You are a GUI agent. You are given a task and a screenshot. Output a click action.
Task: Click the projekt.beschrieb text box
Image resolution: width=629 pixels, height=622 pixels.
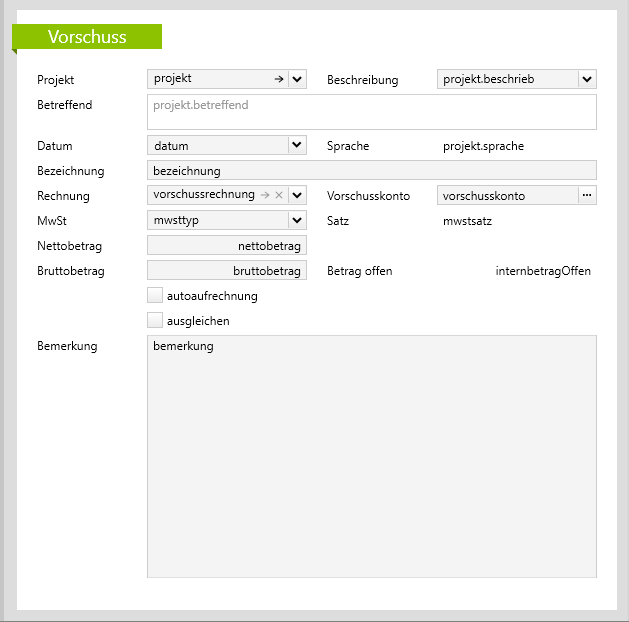point(506,79)
